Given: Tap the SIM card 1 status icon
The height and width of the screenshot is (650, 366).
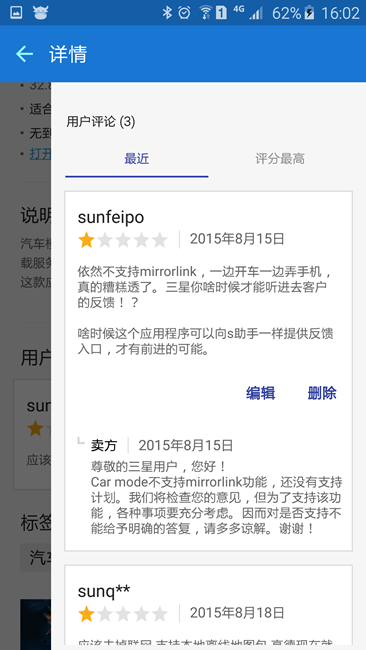Looking at the screenshot, I should point(221,13).
